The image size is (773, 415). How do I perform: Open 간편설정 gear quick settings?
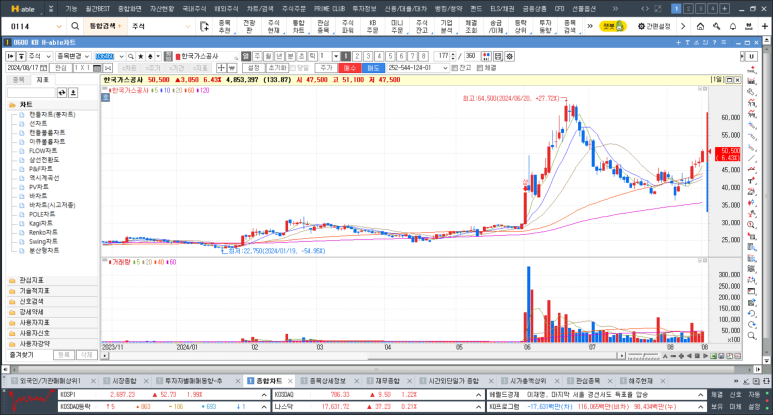point(654,26)
